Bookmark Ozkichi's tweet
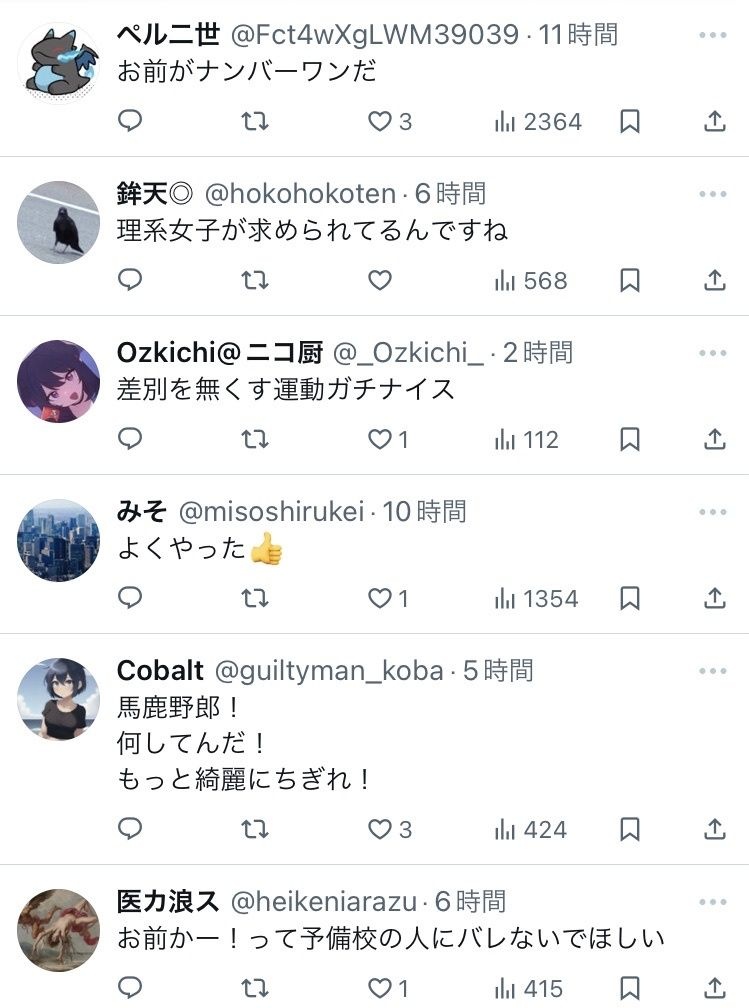Screen dimensions: 749x1008 (x=629, y=439)
